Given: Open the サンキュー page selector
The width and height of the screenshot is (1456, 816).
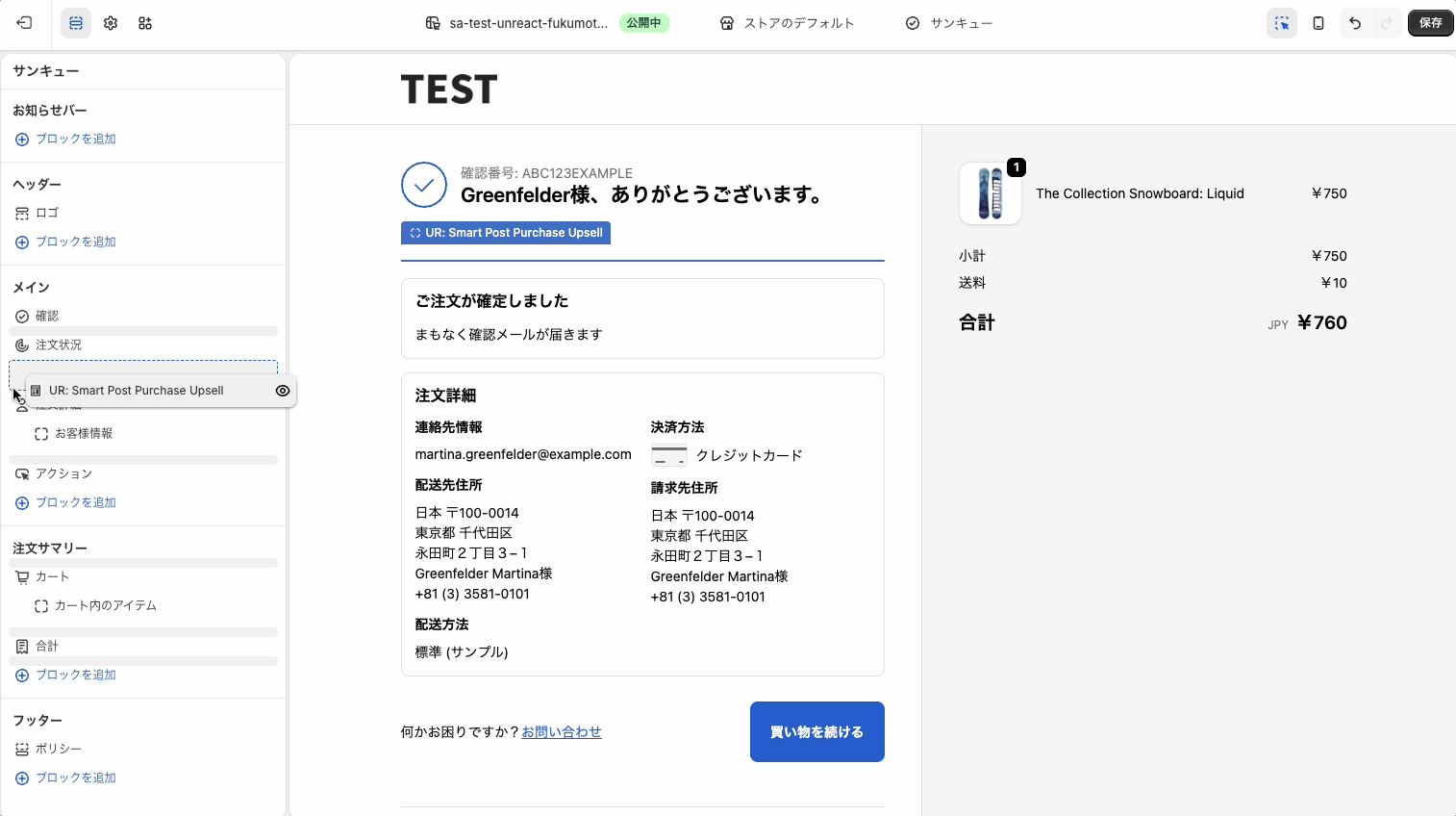Looking at the screenshot, I should [x=948, y=23].
